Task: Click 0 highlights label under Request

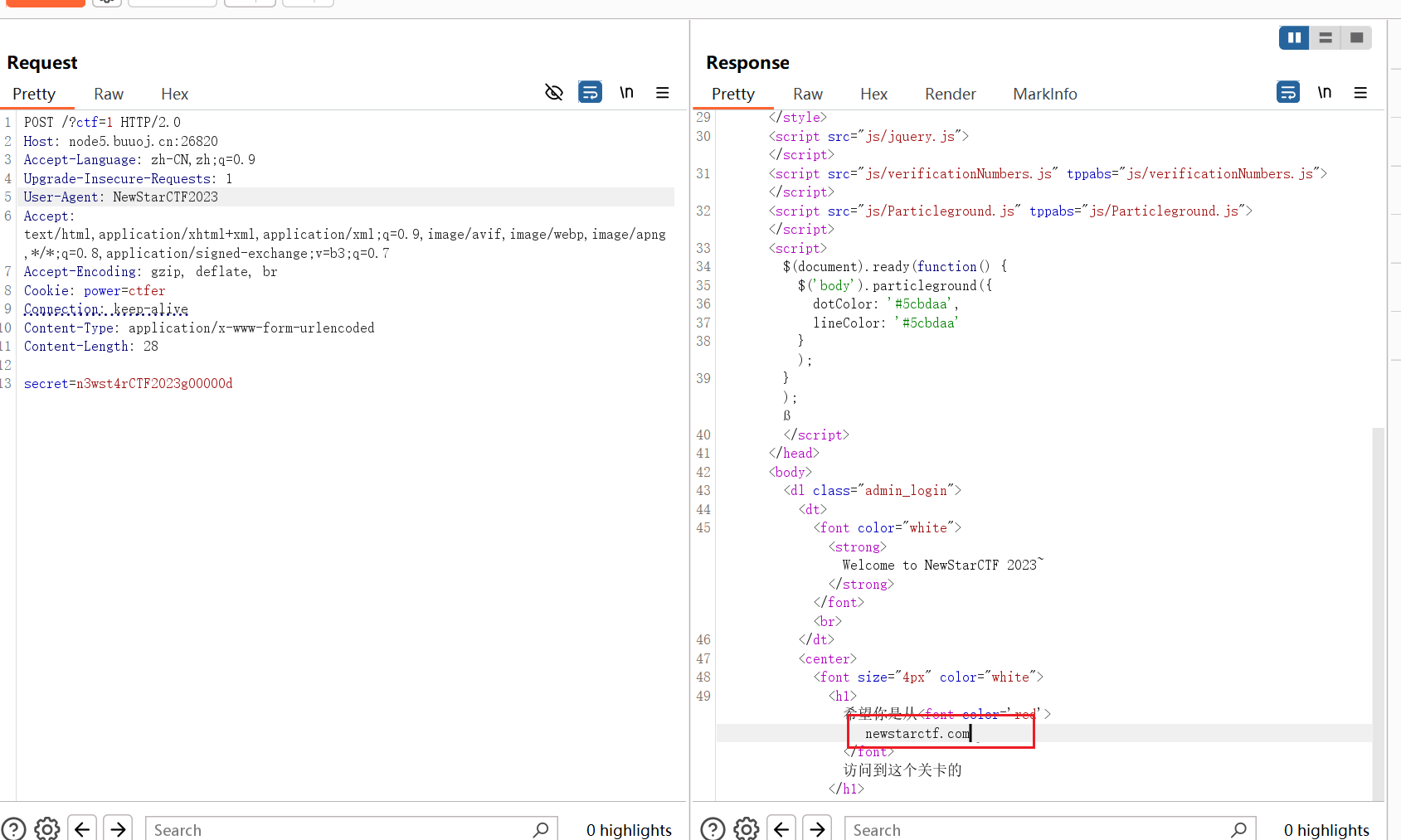Action: 629,829
